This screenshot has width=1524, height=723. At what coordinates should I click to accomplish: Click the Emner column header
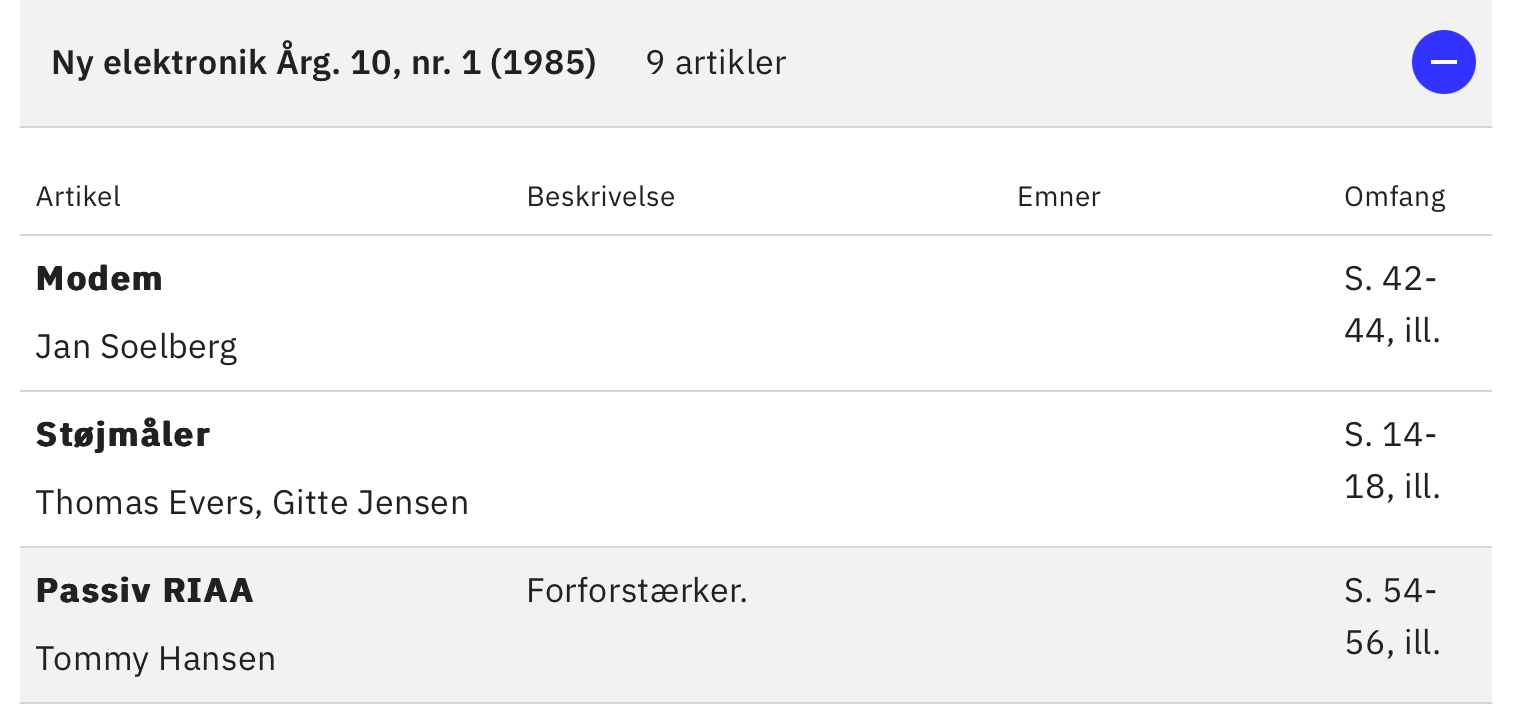[x=1059, y=196]
